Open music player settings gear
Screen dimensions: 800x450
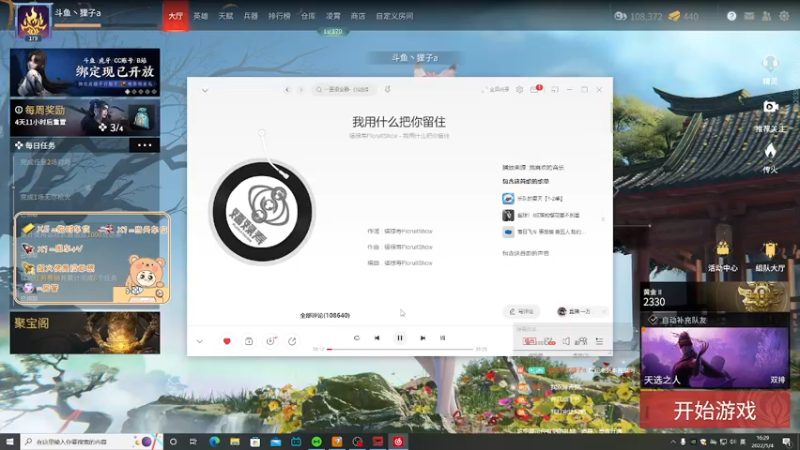(x=519, y=89)
